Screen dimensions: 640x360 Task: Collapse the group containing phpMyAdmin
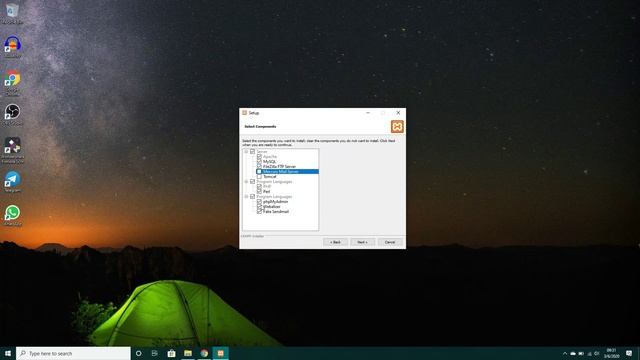[246, 196]
